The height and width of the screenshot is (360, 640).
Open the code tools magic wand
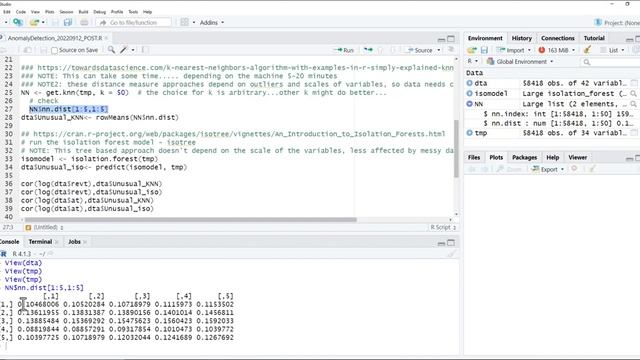click(x=124, y=50)
